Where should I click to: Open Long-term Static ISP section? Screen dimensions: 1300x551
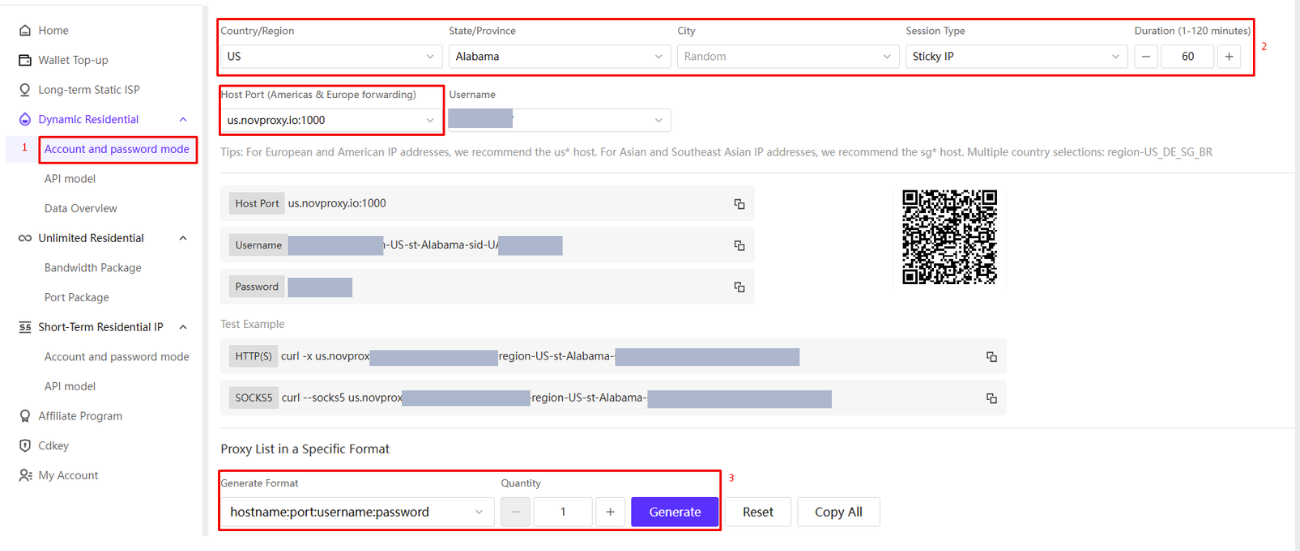[x=89, y=90]
